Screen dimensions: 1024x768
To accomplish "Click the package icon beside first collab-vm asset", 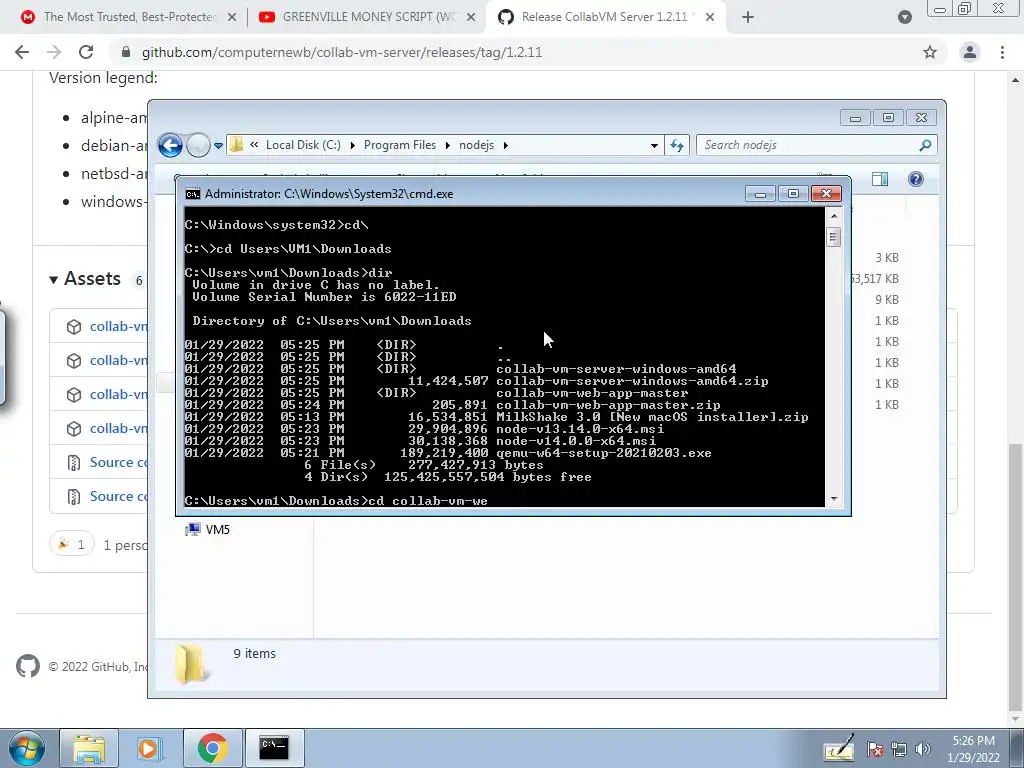I will (74, 327).
